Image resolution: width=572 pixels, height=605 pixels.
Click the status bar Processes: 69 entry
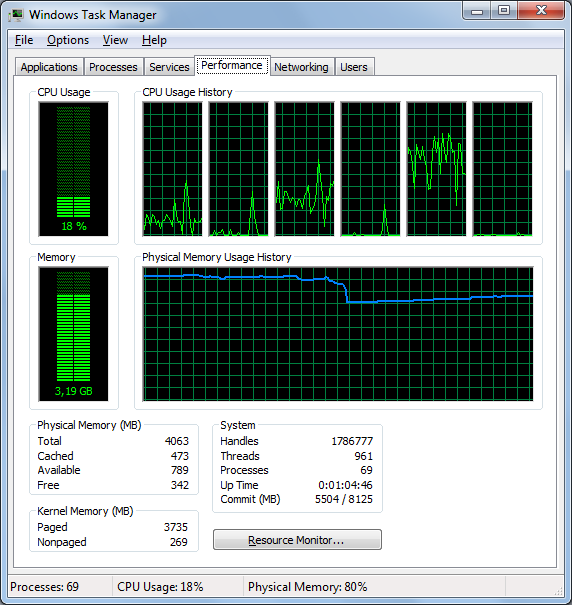point(44,587)
